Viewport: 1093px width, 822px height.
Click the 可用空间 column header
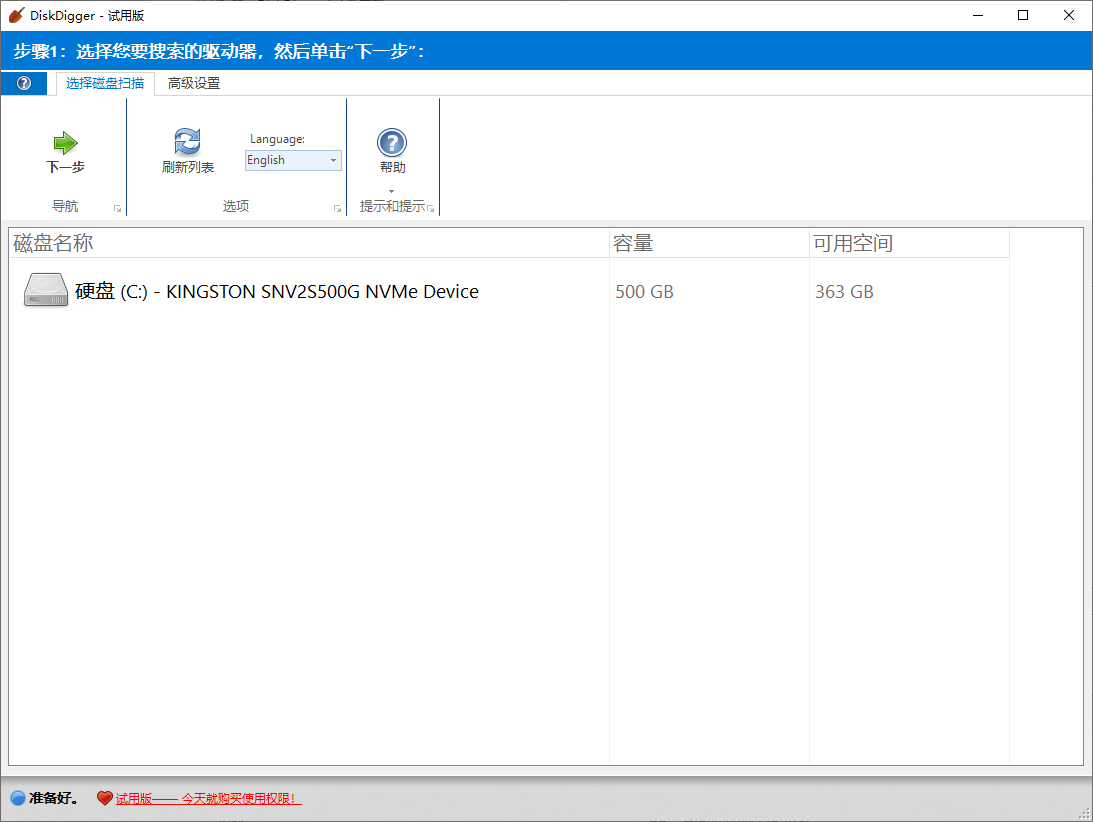(x=853, y=243)
